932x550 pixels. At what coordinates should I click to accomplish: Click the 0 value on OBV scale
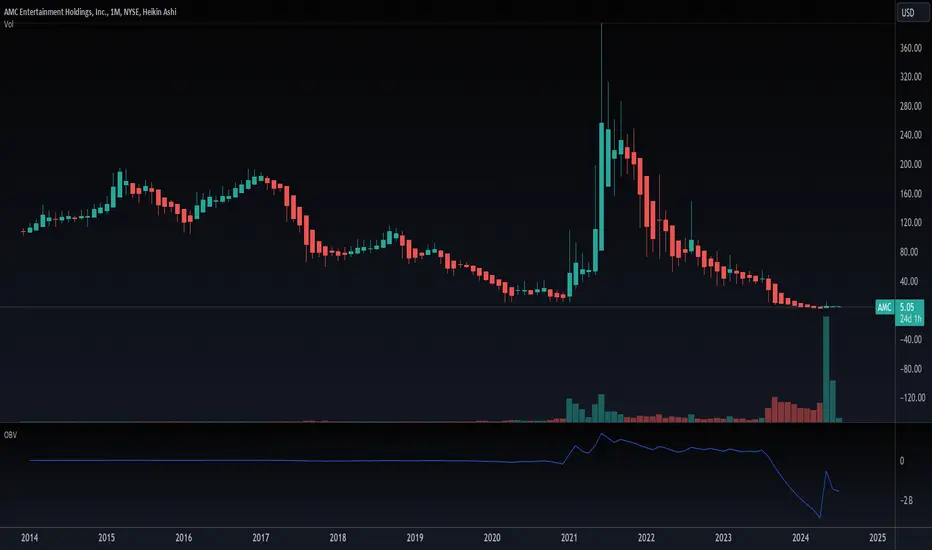coord(902,461)
